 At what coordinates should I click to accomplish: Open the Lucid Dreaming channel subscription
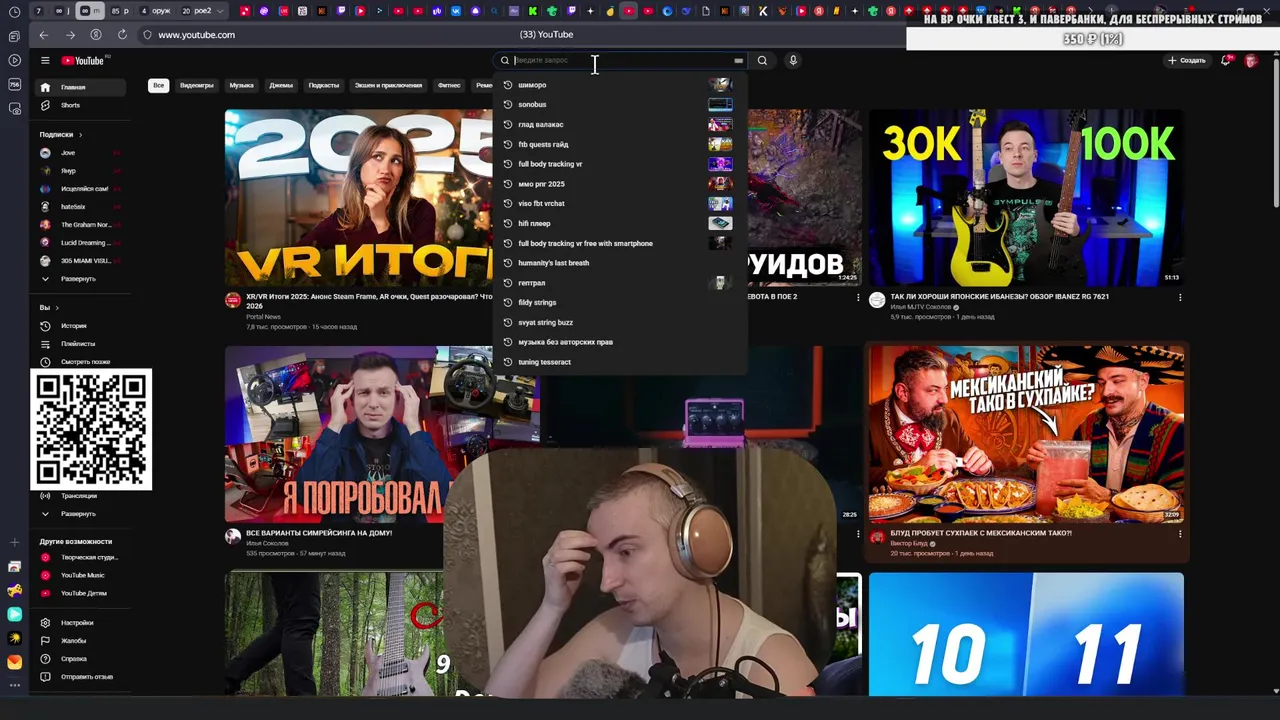coord(81,243)
